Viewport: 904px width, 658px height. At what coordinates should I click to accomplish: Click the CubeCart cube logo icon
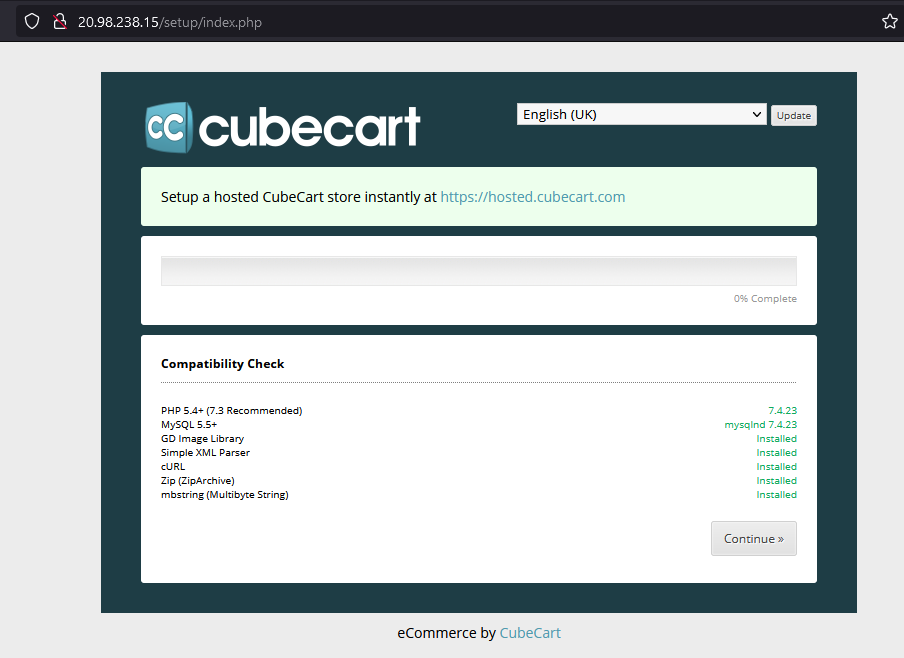[168, 127]
